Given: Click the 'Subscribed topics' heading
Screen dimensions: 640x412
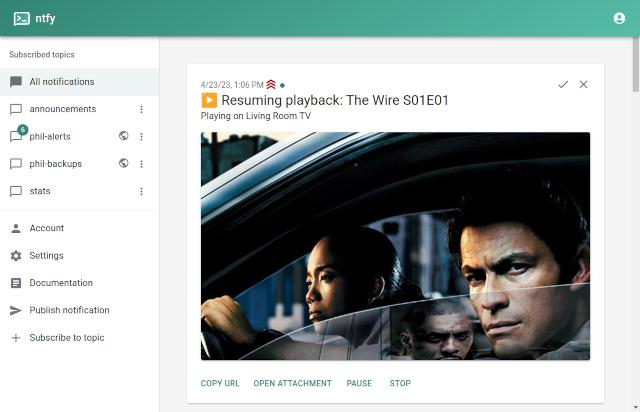Looking at the screenshot, I should coord(42,55).
